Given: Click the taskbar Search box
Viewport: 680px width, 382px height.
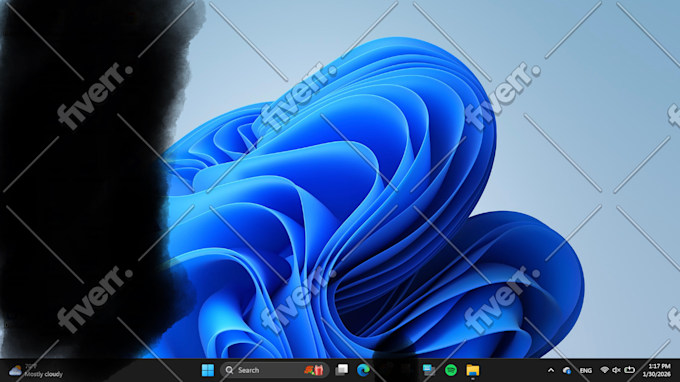Looking at the screenshot, I should pyautogui.click(x=274, y=370).
